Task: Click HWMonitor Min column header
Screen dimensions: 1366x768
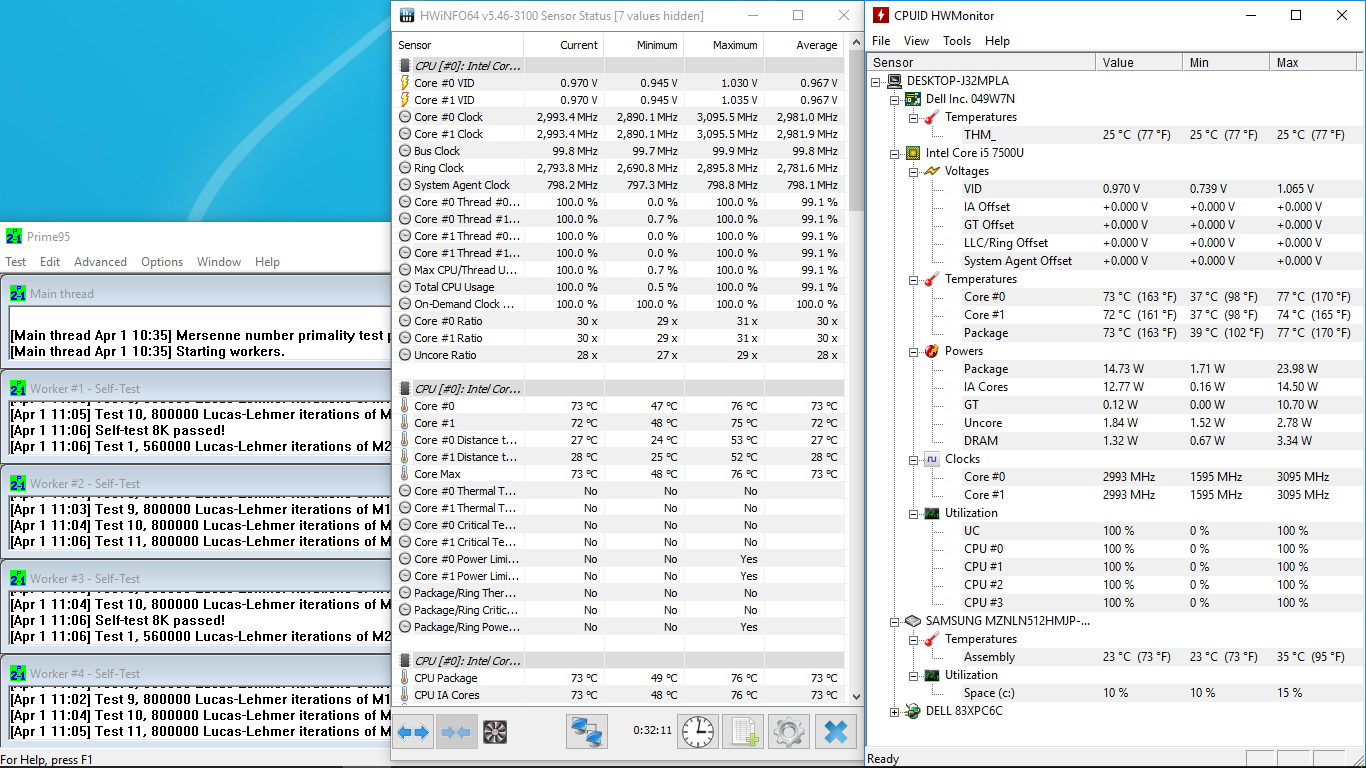Action: (1228, 62)
